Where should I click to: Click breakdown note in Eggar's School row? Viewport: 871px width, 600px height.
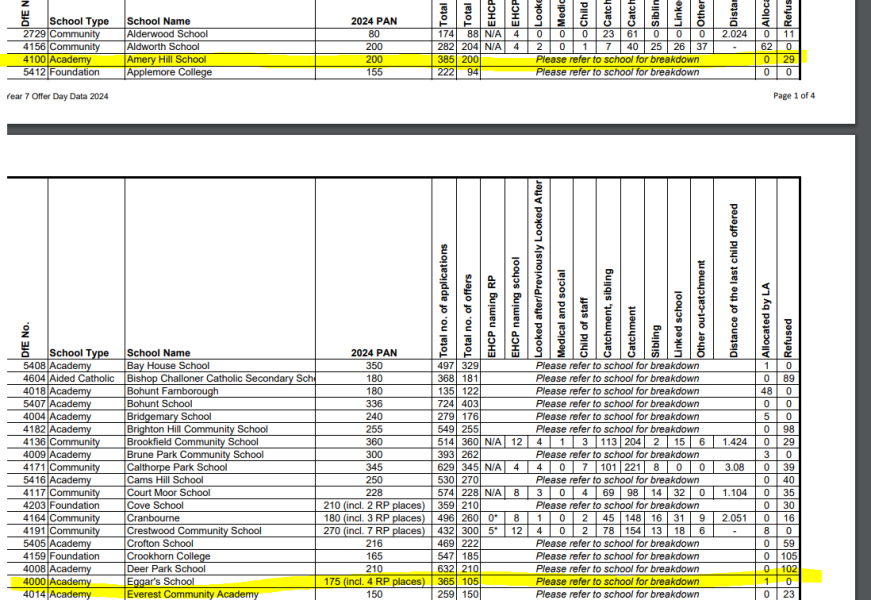click(617, 582)
